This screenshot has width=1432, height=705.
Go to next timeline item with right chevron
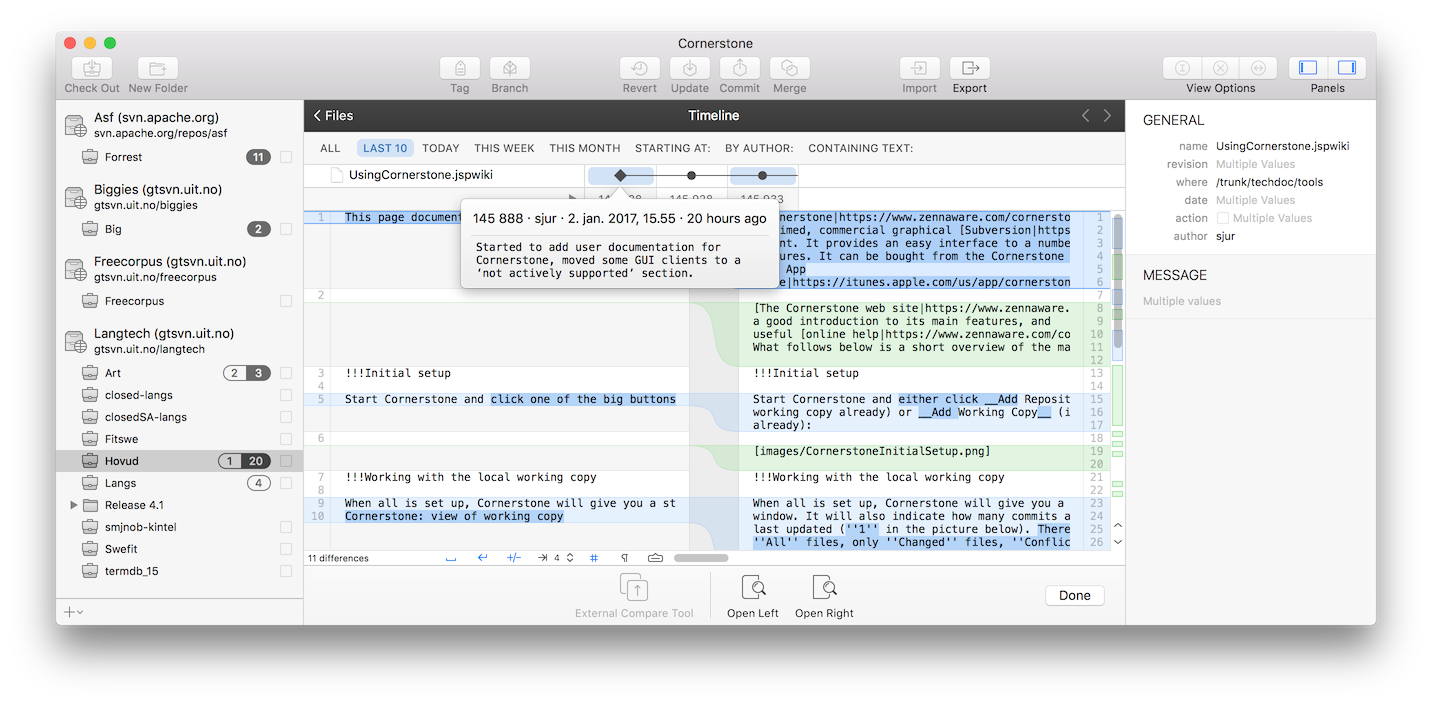(1107, 116)
